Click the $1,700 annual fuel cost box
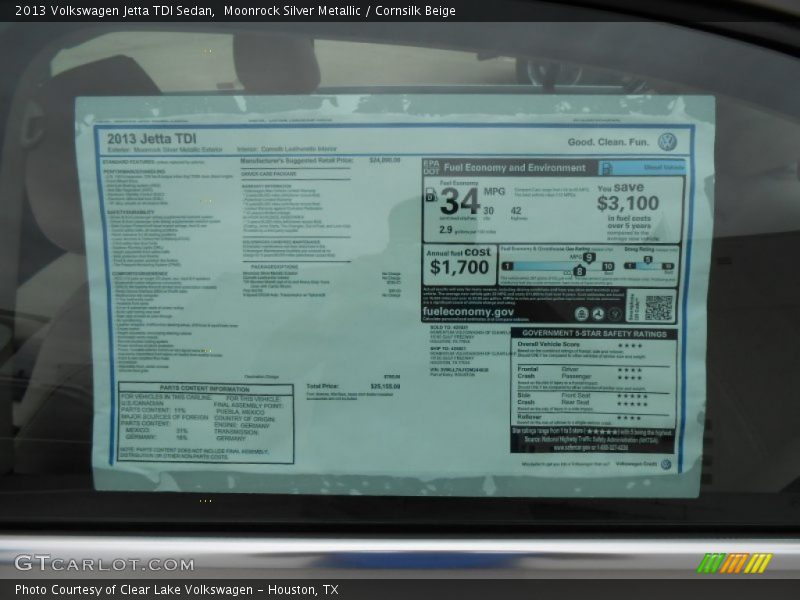The image size is (800, 600). [459, 261]
